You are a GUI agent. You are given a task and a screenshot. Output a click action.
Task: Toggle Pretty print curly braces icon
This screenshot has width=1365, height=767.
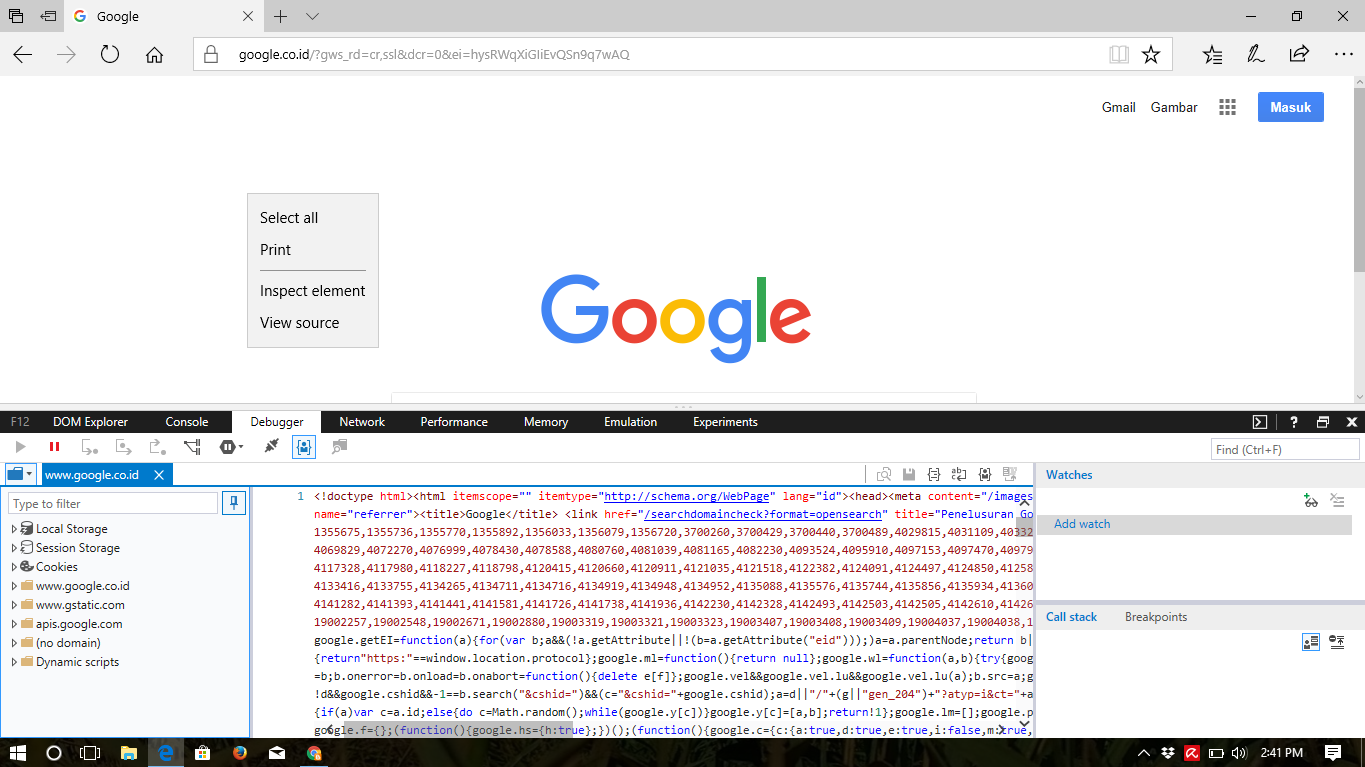934,474
